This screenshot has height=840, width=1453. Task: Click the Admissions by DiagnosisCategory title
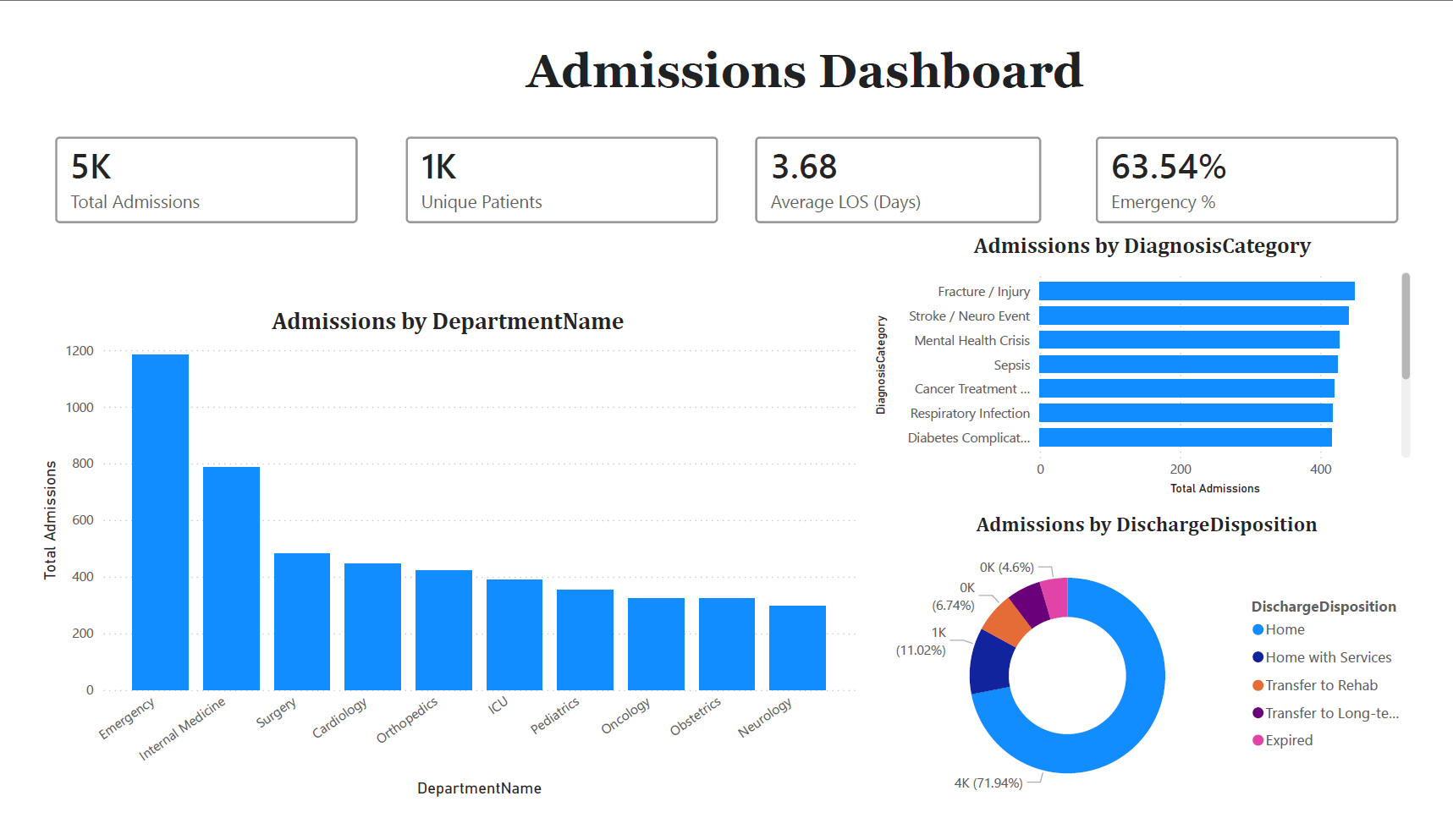click(x=1142, y=246)
